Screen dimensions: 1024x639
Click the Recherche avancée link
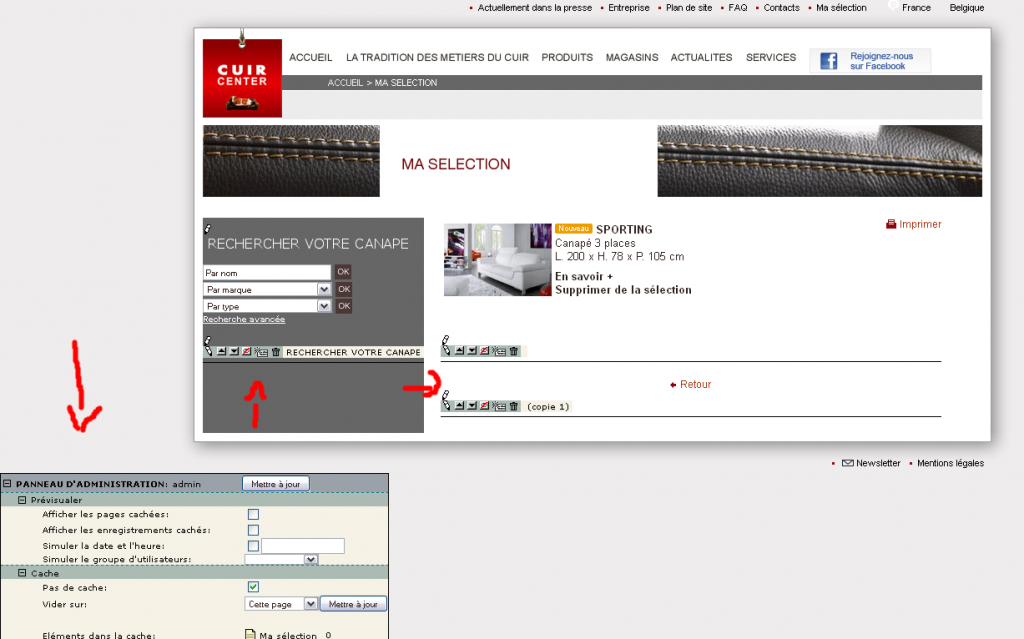244,320
